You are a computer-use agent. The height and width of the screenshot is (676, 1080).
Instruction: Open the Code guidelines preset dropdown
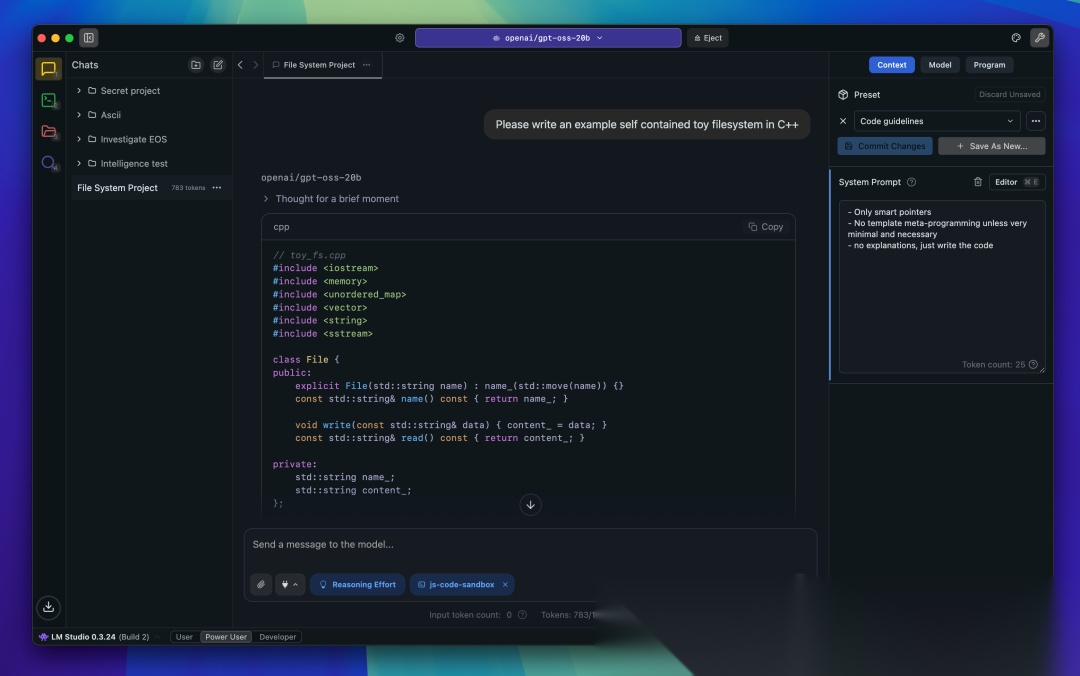tap(937, 121)
